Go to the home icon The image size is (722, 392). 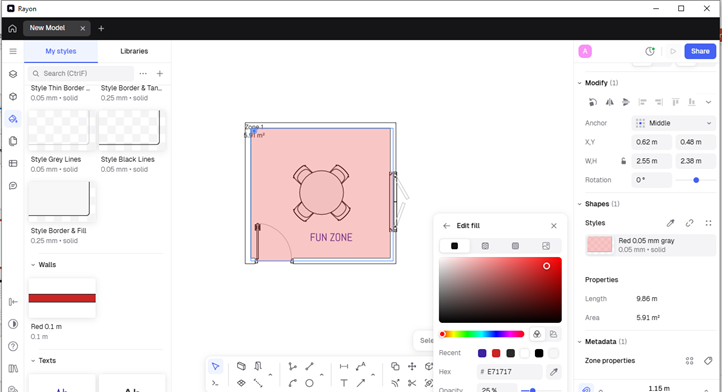tap(12, 29)
